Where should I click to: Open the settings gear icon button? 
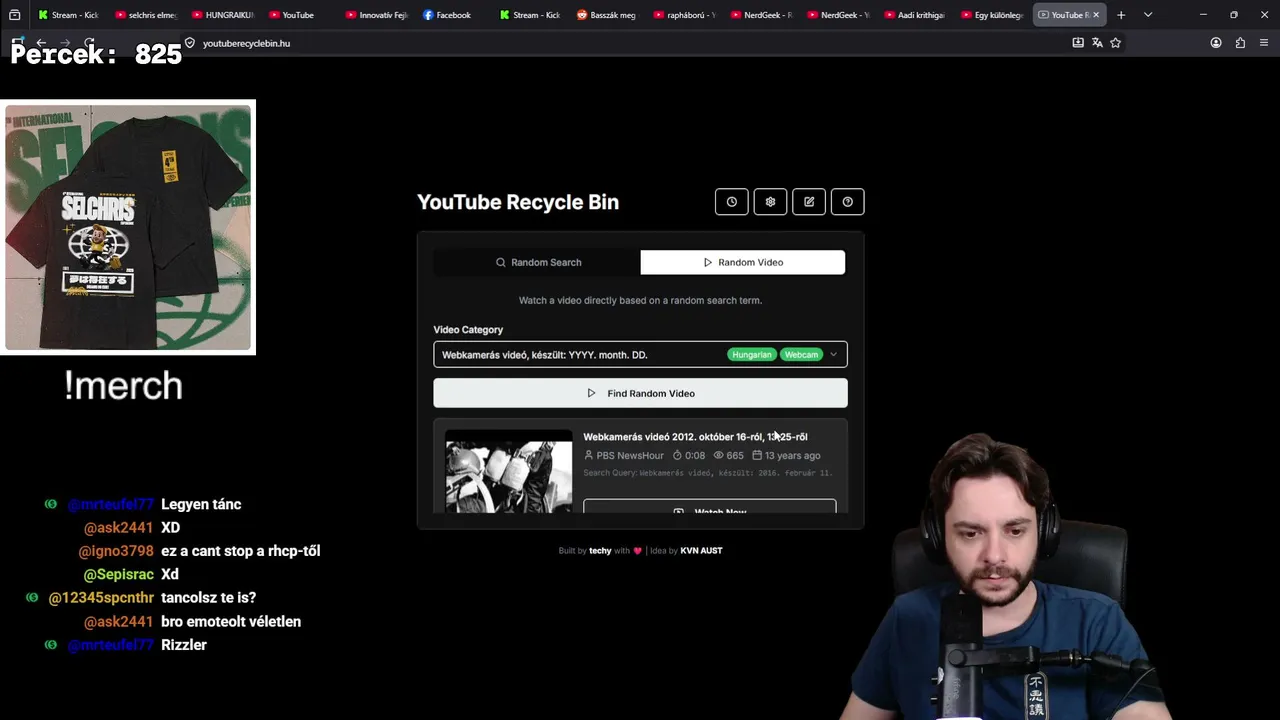coord(770,202)
